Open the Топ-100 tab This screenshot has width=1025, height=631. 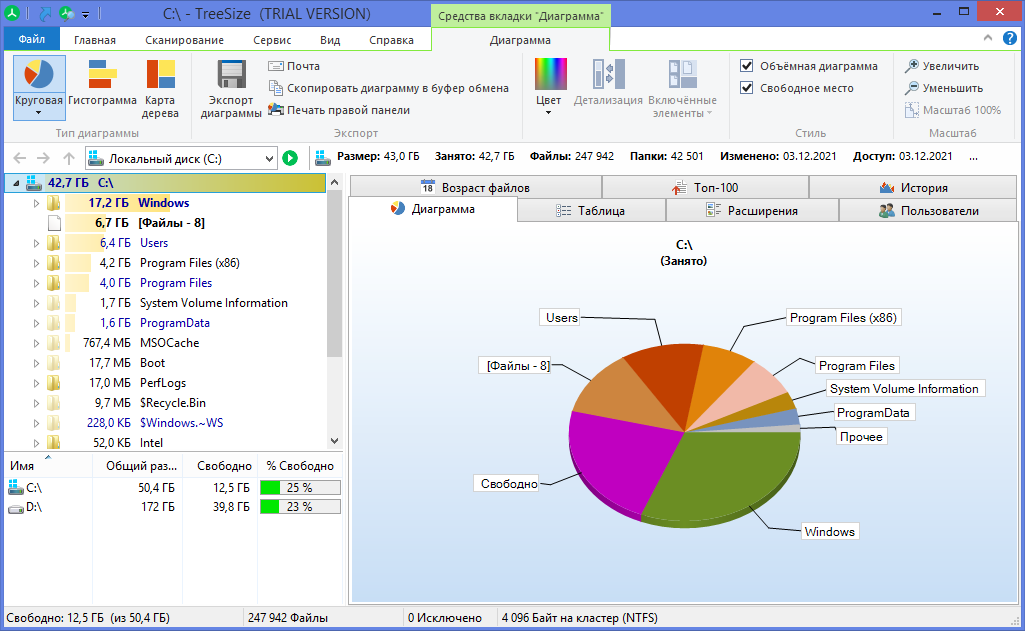pos(705,187)
